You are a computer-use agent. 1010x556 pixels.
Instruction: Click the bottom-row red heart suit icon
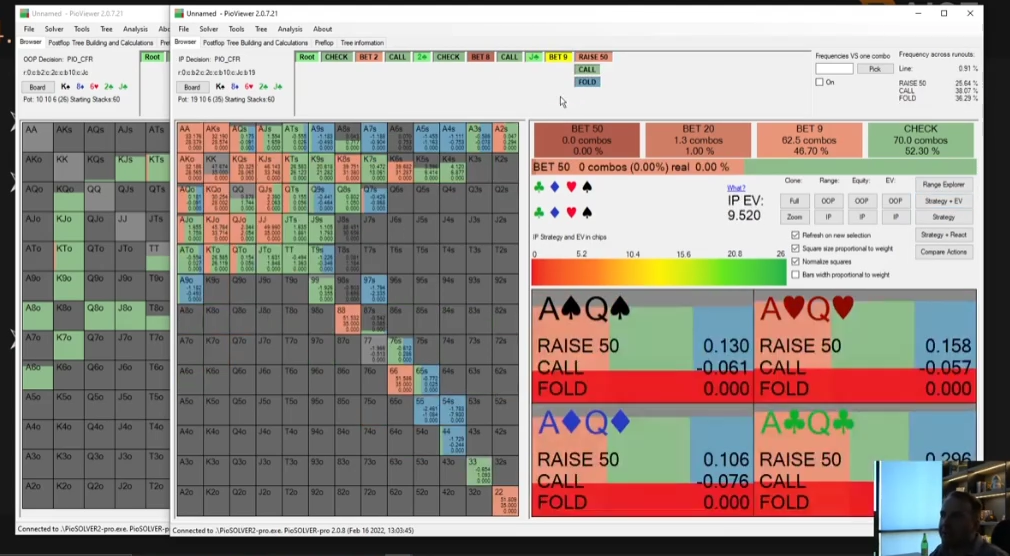pos(571,213)
